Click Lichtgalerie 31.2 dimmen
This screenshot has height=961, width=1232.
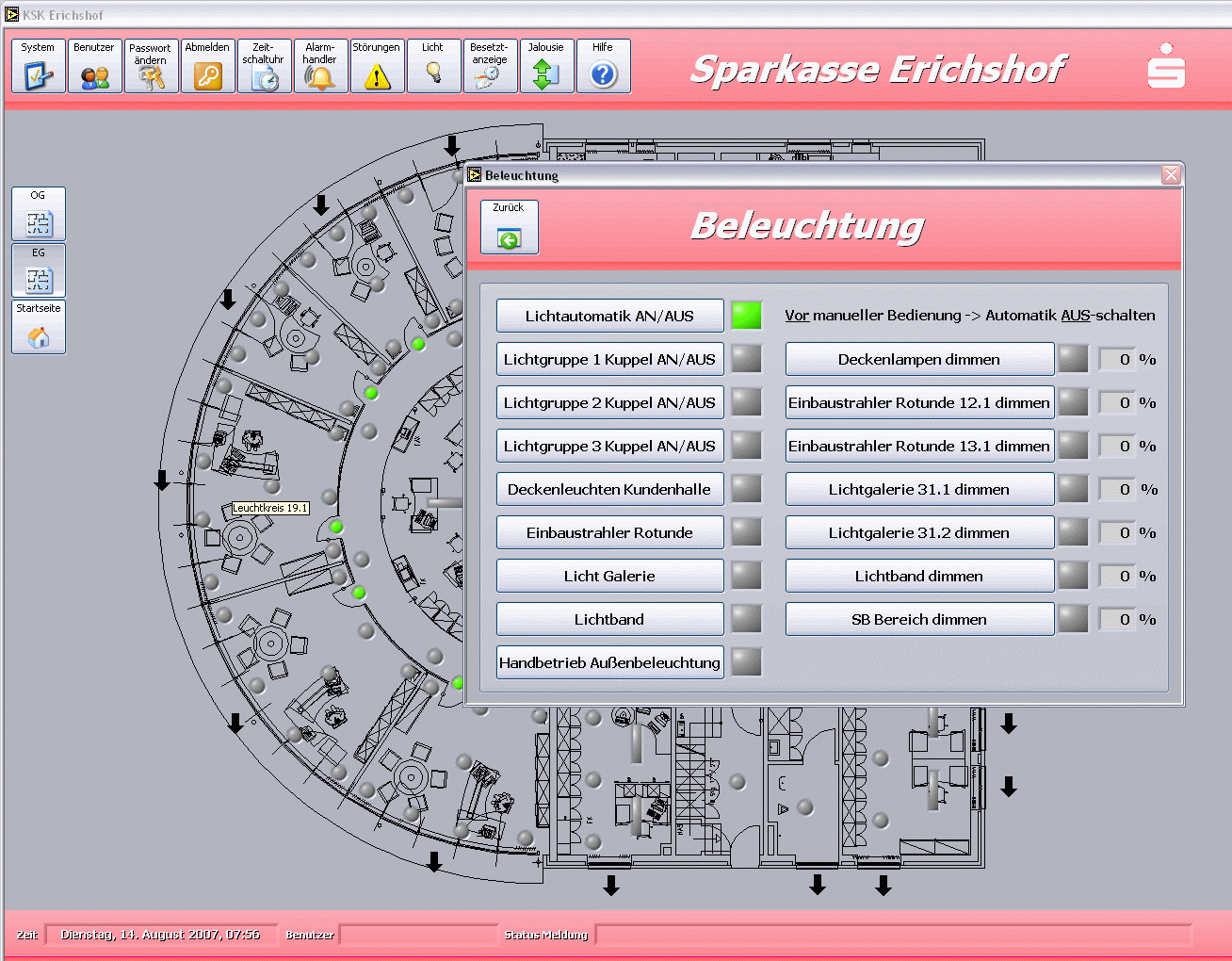[x=920, y=532]
